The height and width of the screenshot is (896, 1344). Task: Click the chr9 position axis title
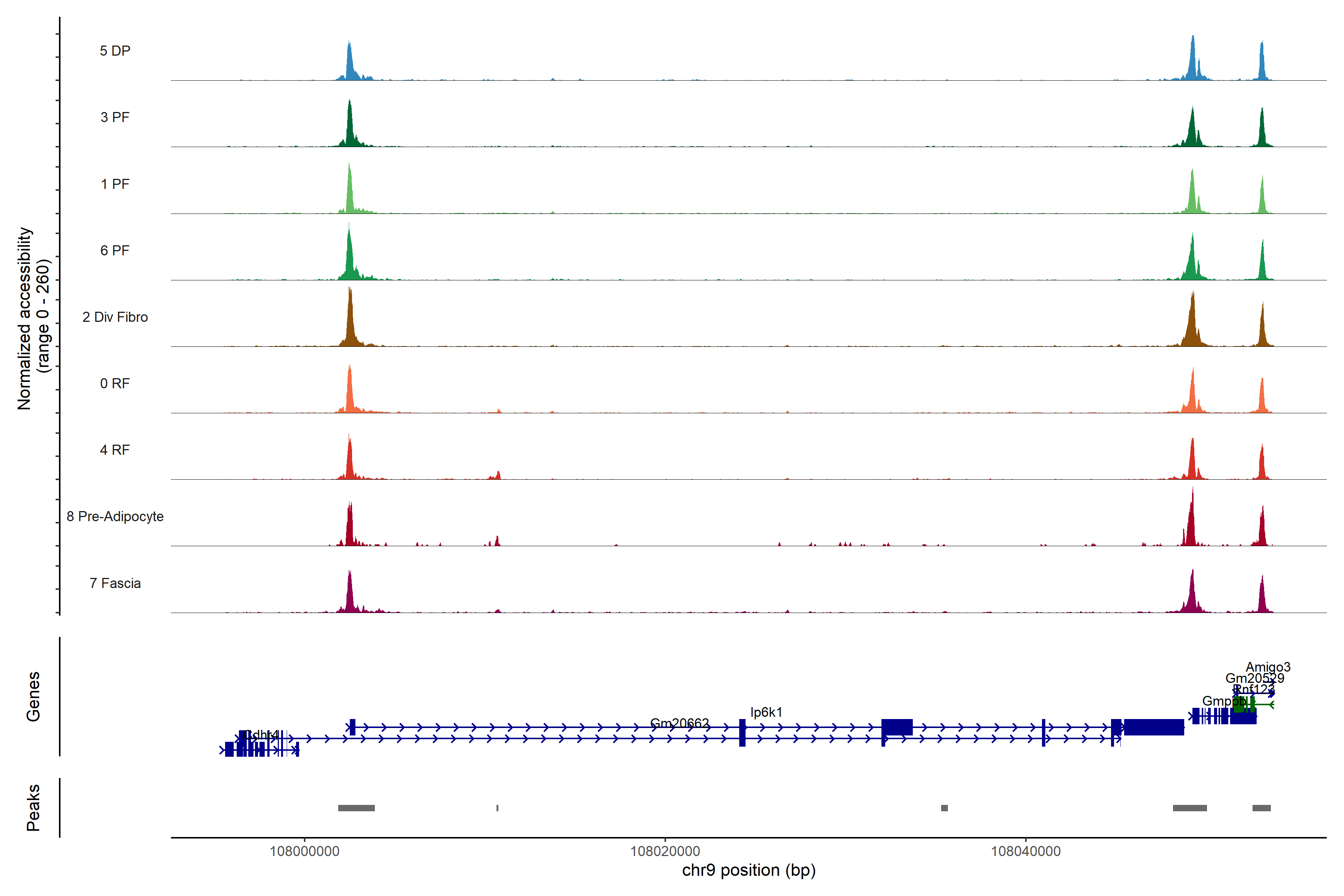(749, 870)
